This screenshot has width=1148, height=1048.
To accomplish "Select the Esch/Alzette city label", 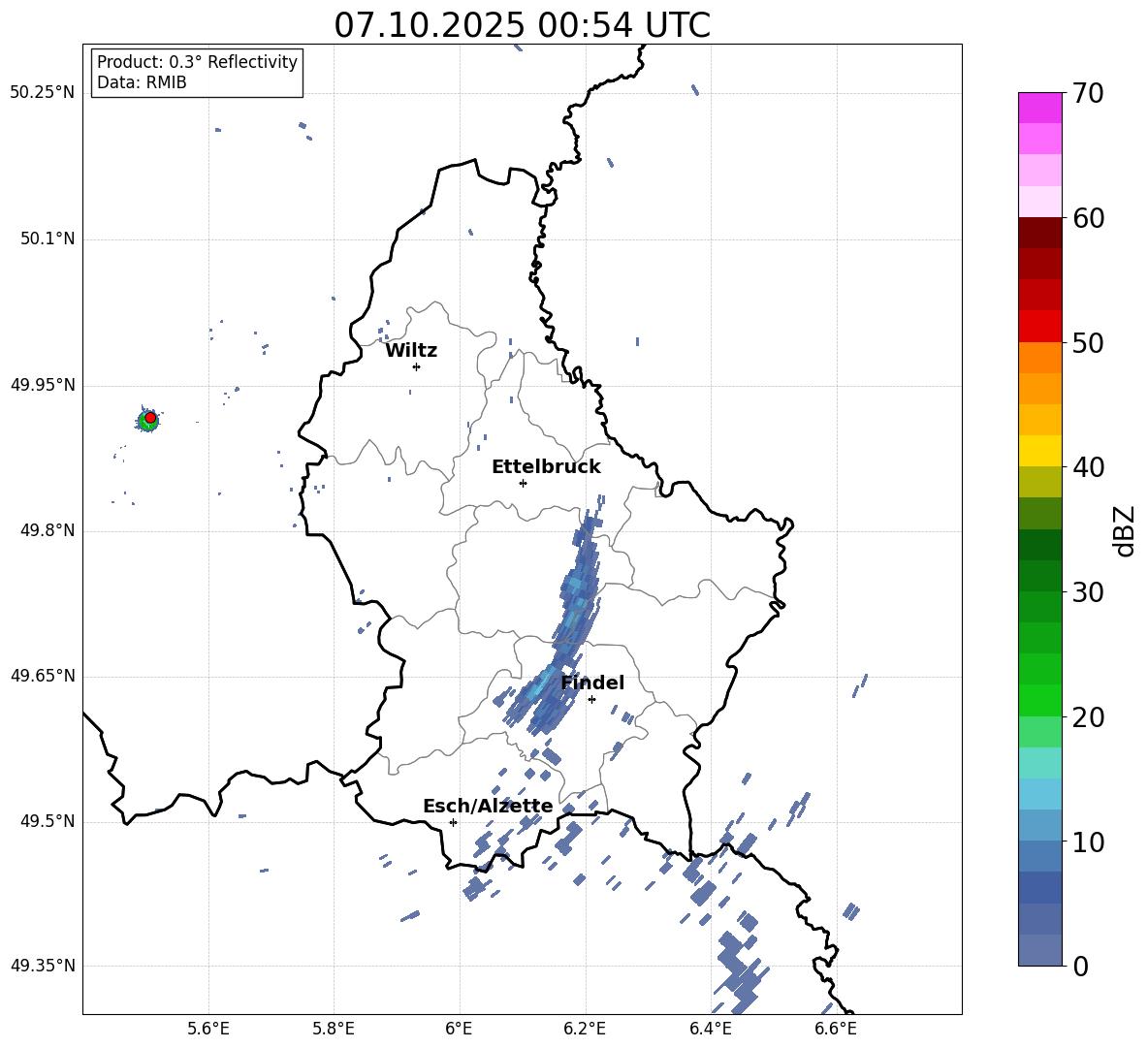I will click(x=489, y=806).
